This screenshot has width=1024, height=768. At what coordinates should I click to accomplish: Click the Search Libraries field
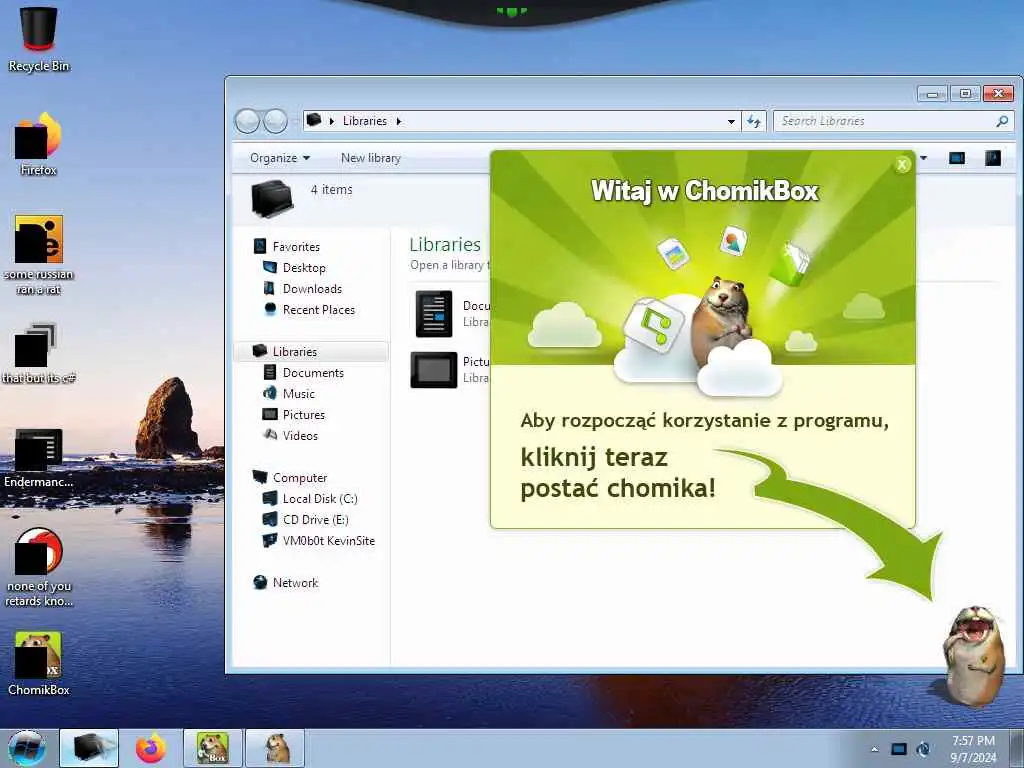(x=893, y=121)
